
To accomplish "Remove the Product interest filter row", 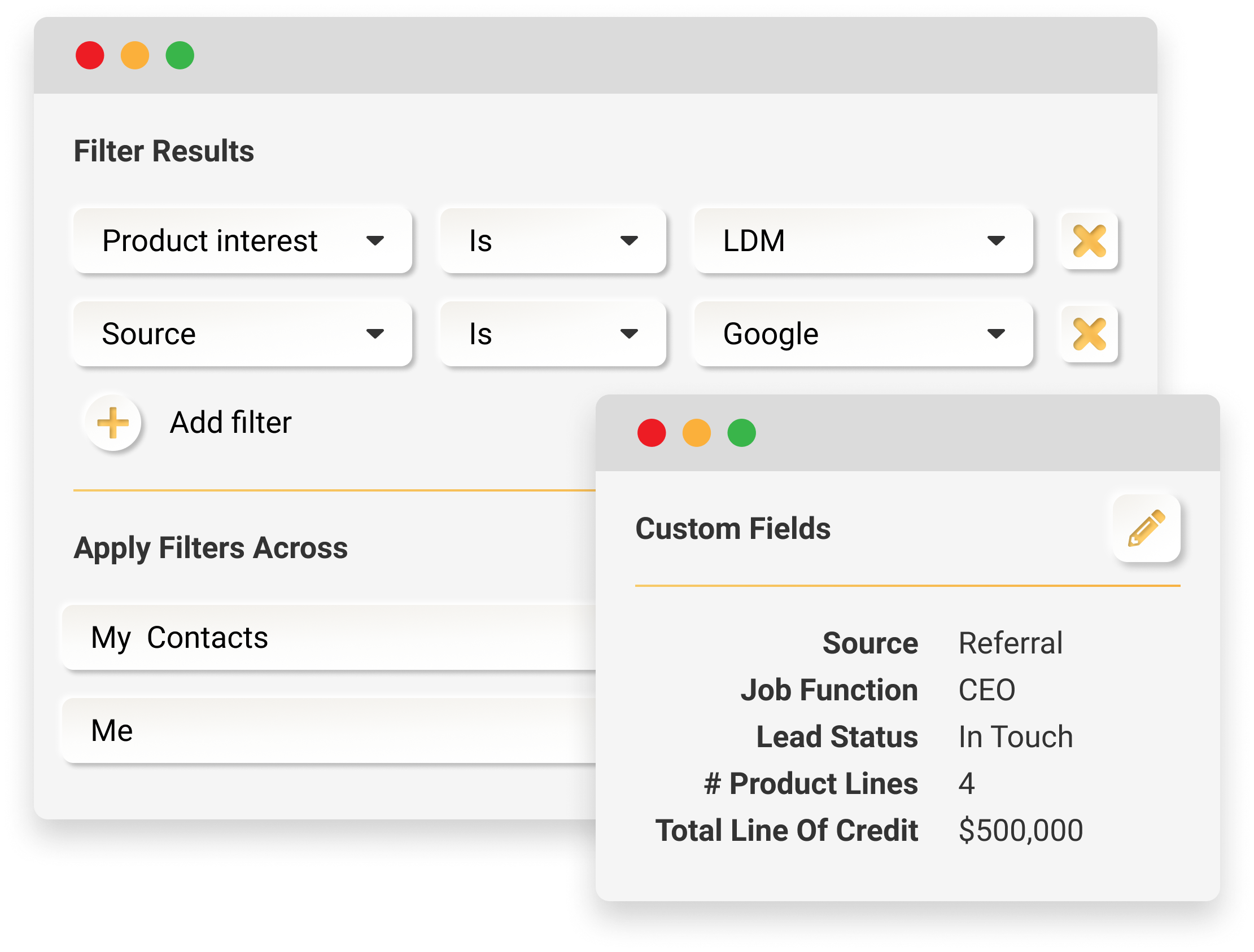I will click(x=1089, y=240).
